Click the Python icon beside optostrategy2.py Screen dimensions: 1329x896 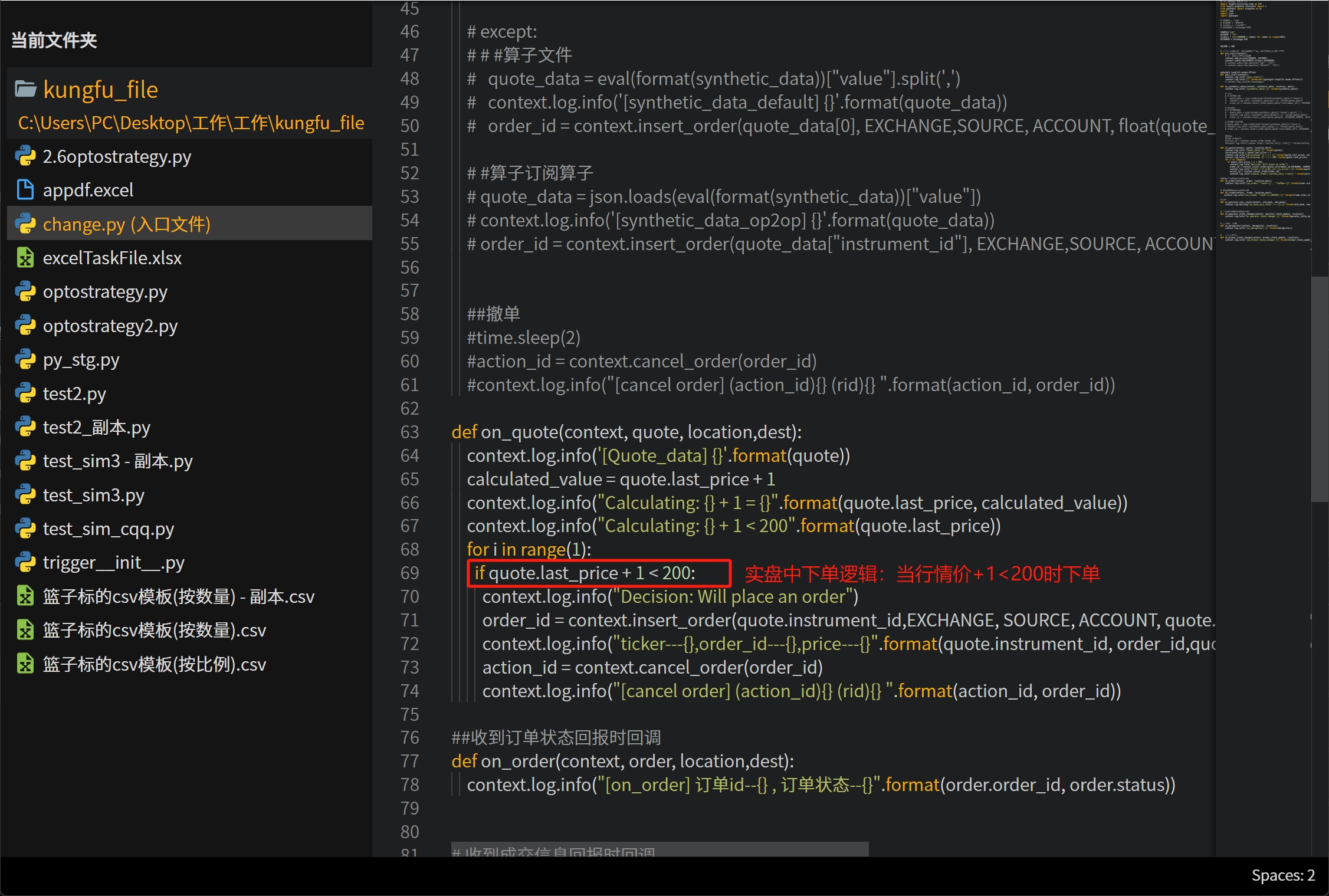(x=25, y=326)
